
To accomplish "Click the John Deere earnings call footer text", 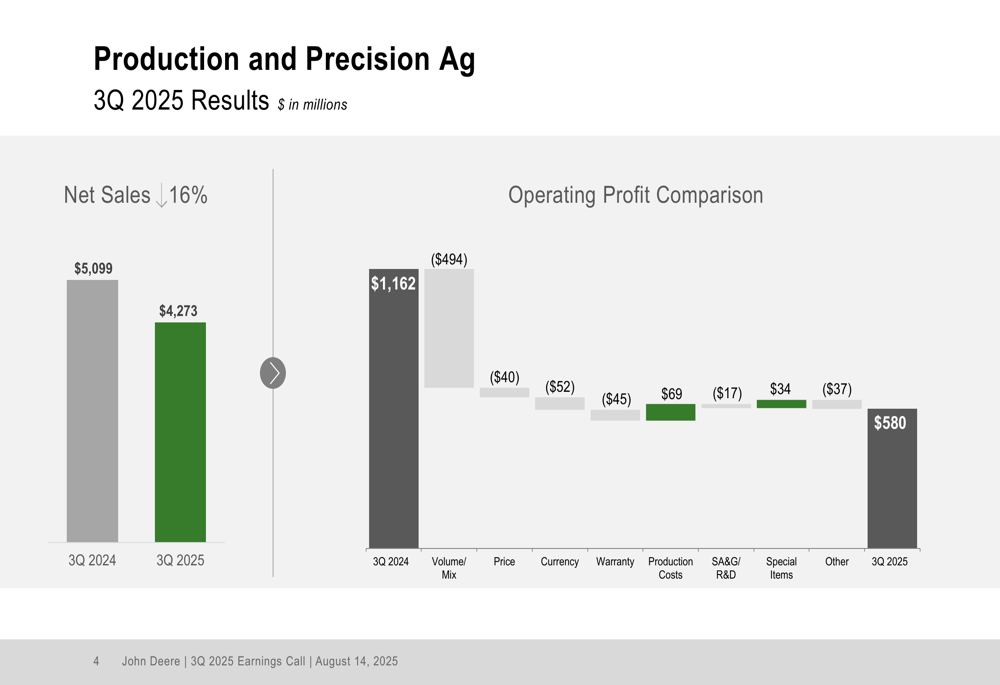I will point(260,661).
